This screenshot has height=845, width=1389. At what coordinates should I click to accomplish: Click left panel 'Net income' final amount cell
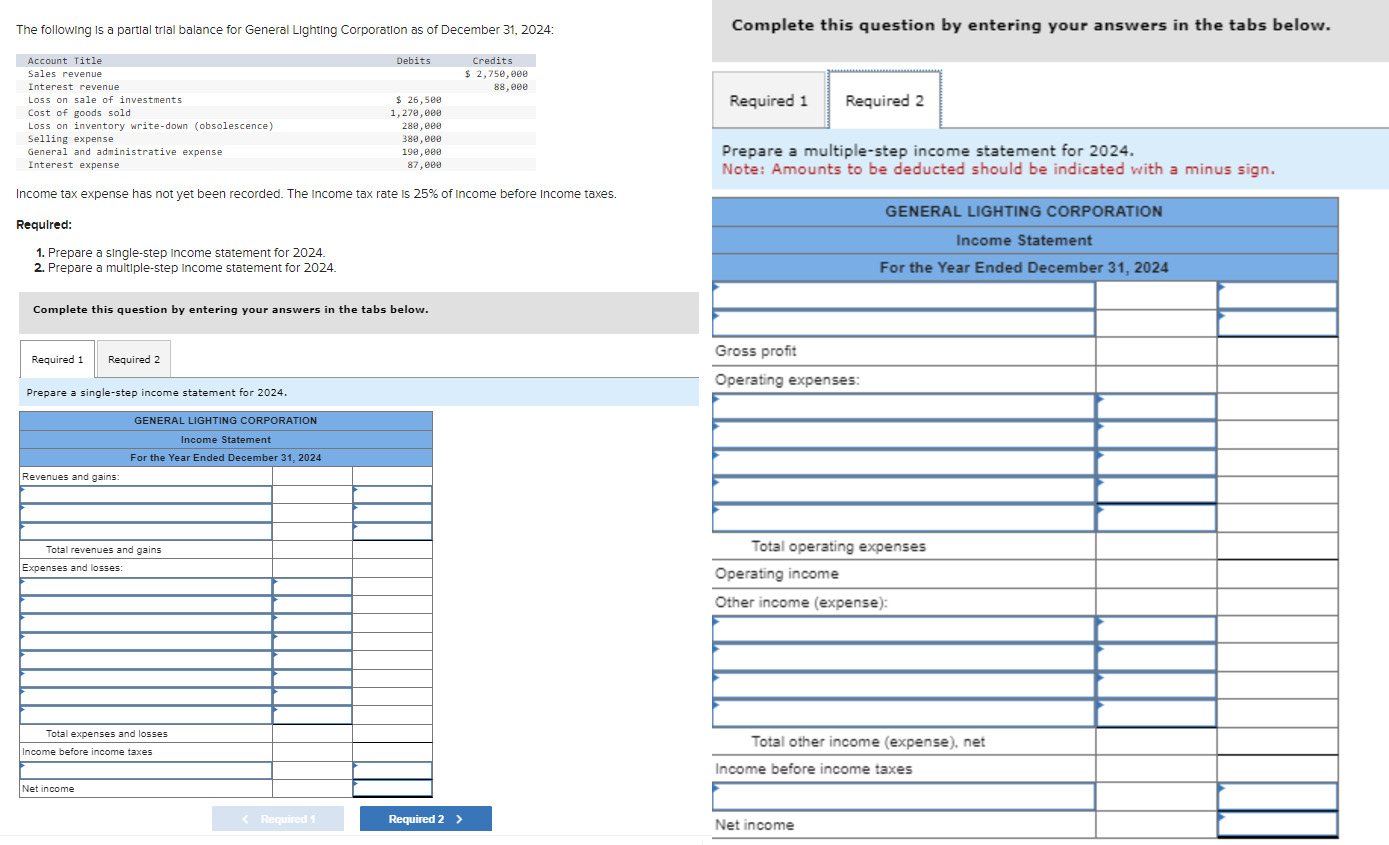click(x=392, y=789)
